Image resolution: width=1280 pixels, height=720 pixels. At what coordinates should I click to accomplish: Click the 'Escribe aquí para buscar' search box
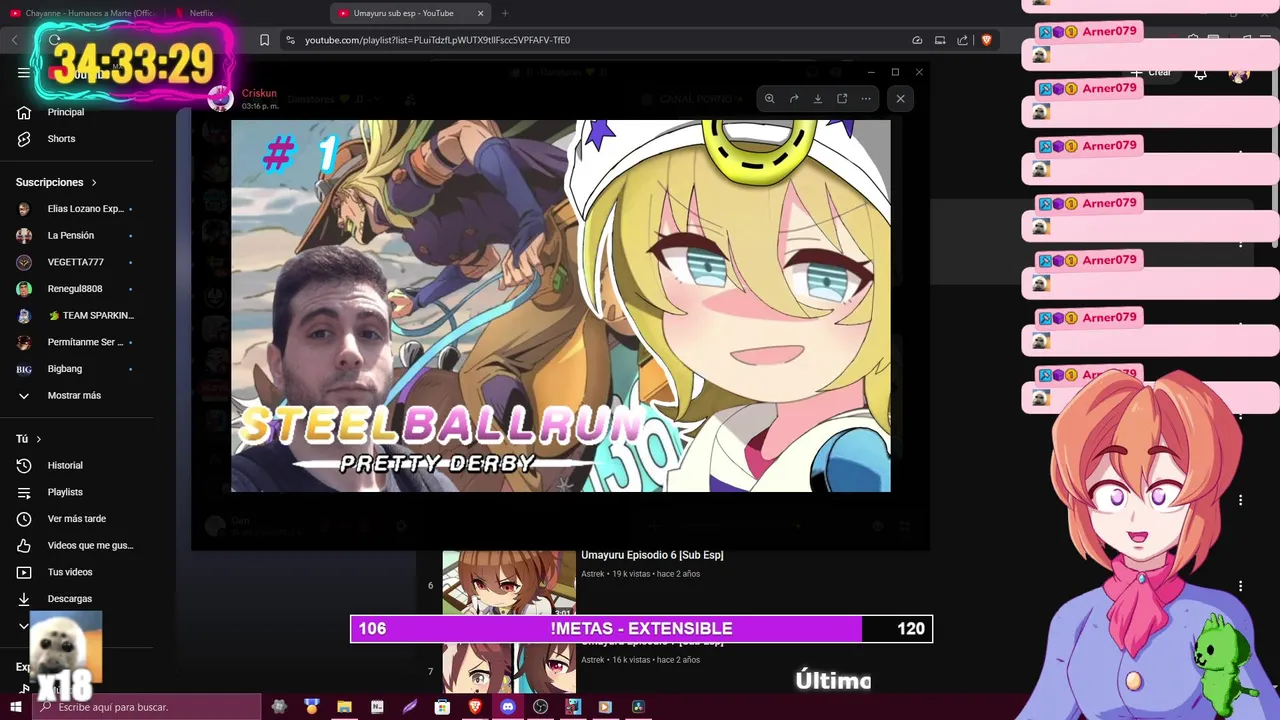(x=146, y=707)
